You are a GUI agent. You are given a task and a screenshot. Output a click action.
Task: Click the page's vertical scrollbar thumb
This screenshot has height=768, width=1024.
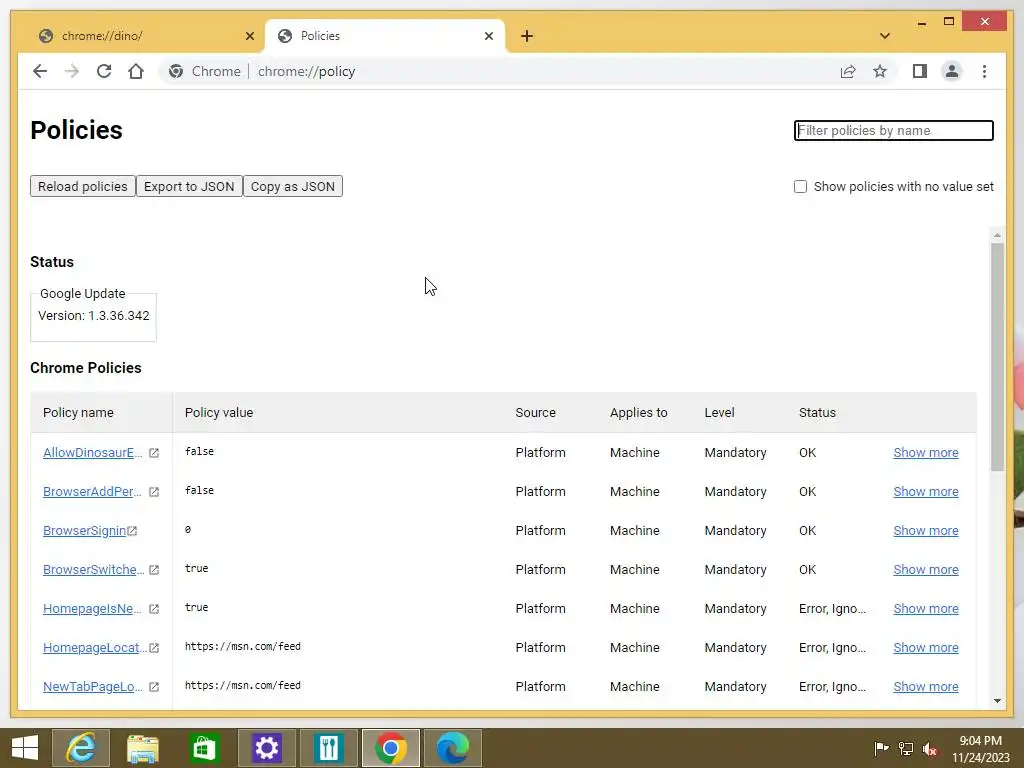[x=997, y=357]
